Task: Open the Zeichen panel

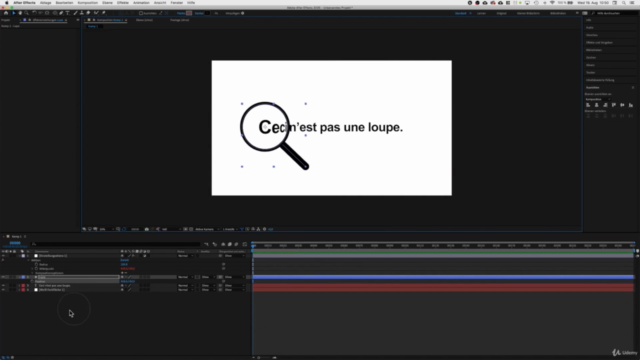Action: point(591,58)
